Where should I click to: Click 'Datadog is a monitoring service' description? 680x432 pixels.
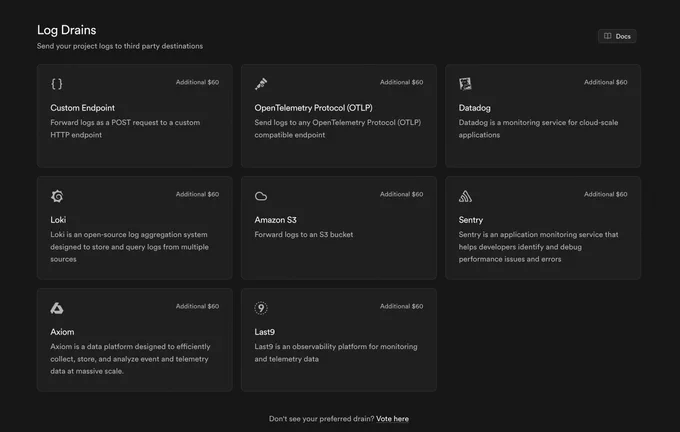click(x=539, y=128)
